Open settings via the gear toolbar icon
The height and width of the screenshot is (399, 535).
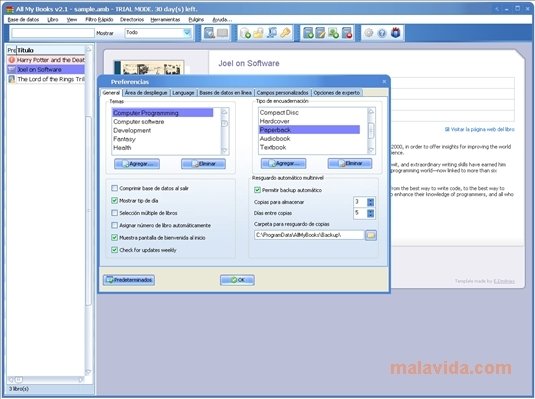click(x=369, y=33)
